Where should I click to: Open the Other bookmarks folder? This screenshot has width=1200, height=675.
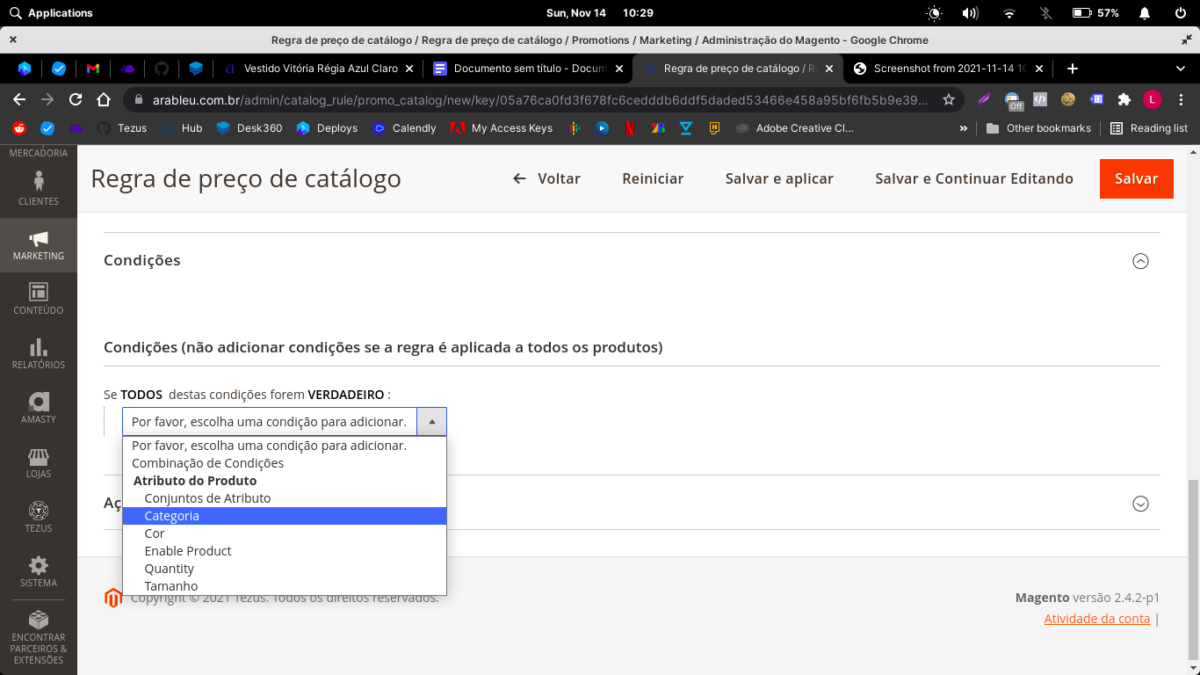click(x=1038, y=128)
